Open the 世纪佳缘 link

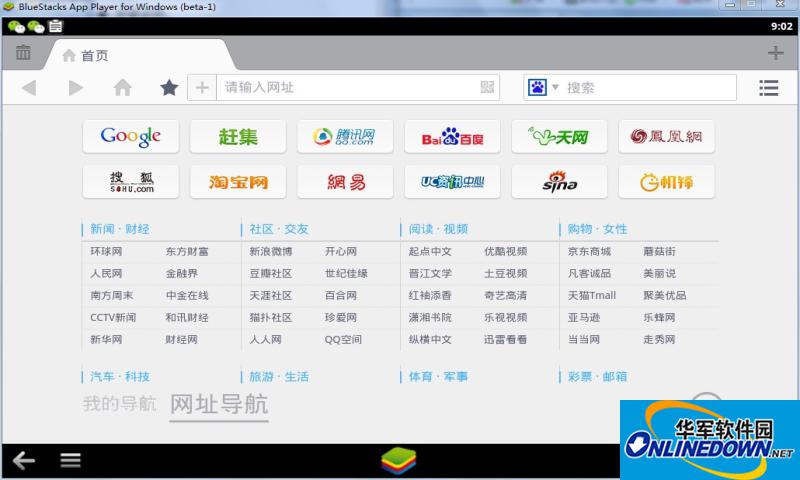pos(346,273)
